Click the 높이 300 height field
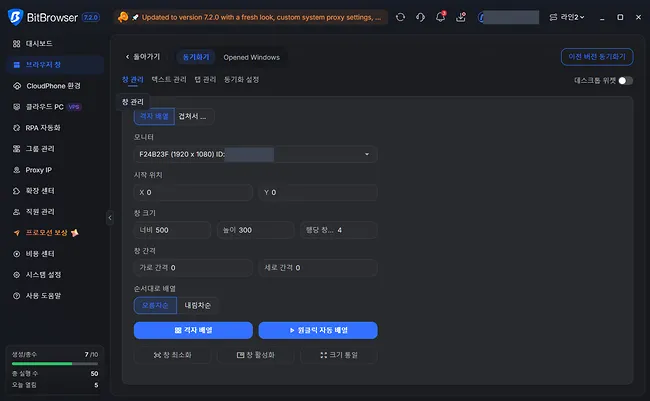 pos(255,230)
